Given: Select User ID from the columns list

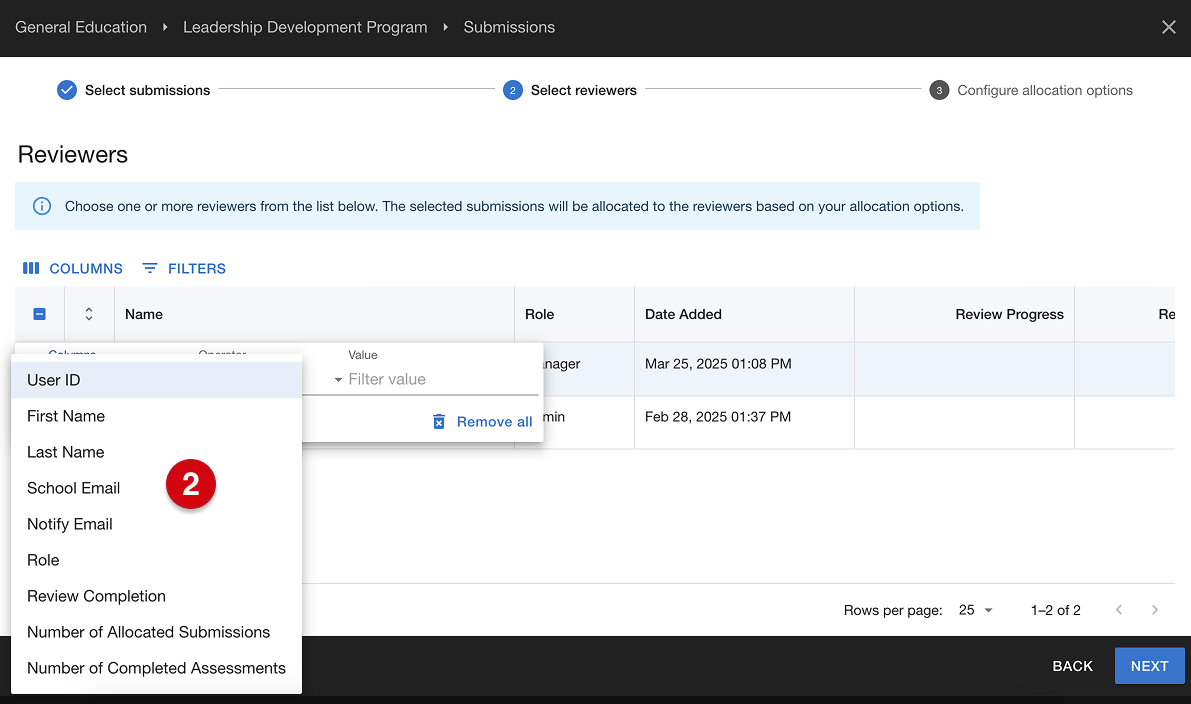Looking at the screenshot, I should (156, 380).
